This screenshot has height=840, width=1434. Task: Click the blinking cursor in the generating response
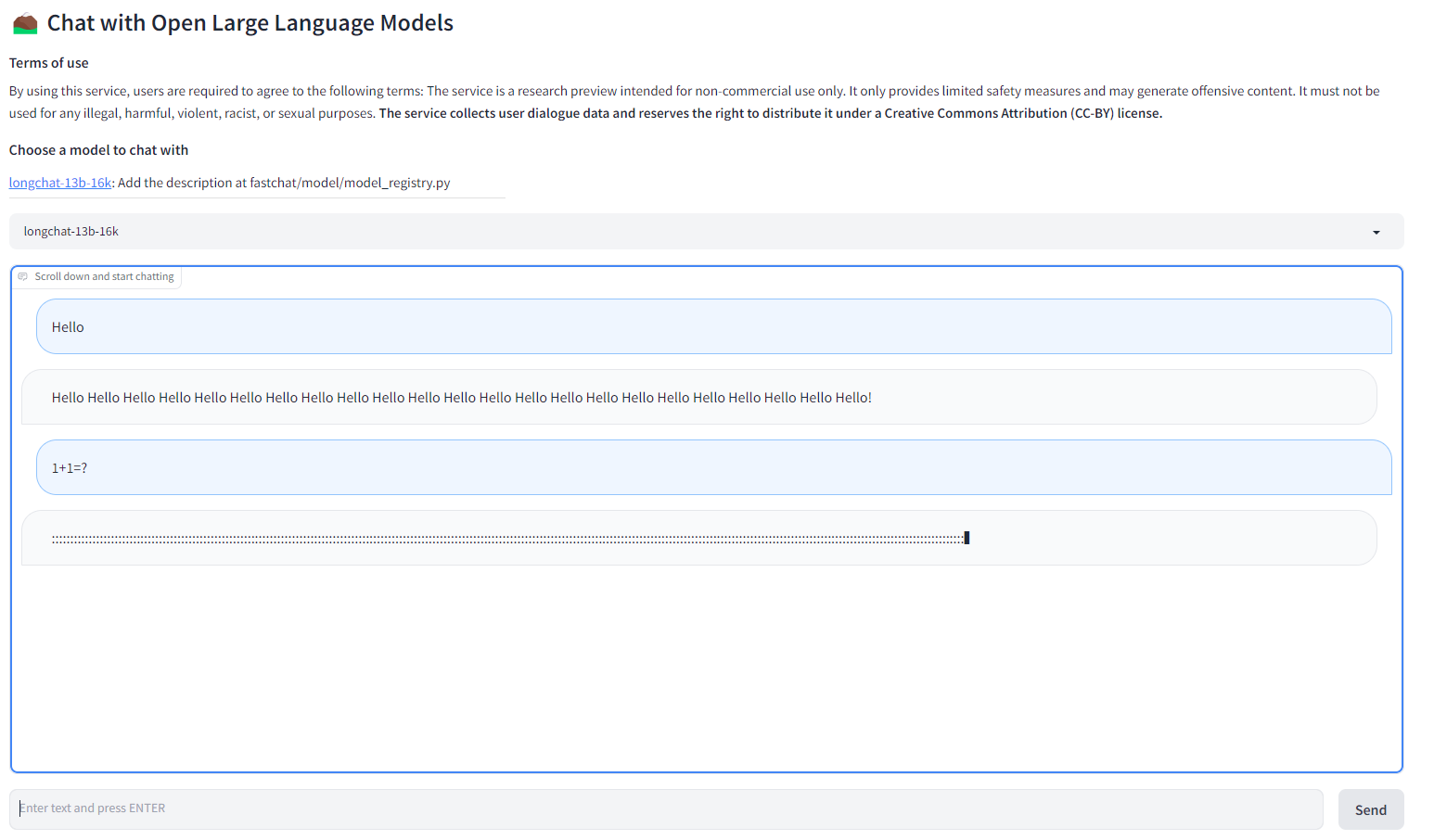tap(966, 537)
